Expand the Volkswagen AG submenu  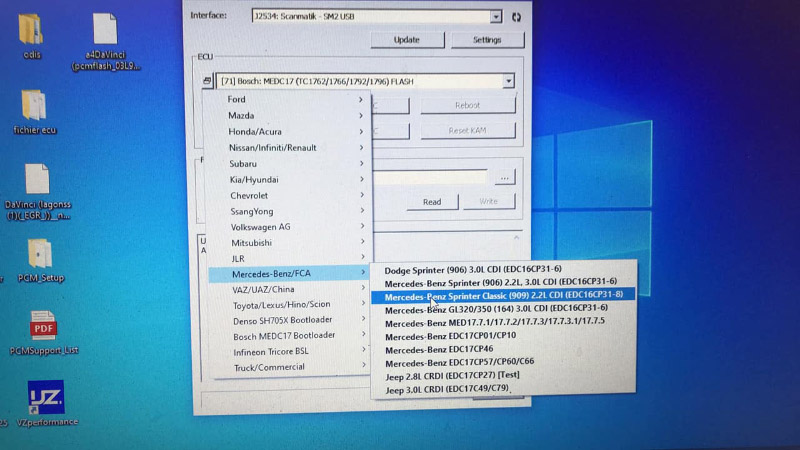[x=291, y=227]
